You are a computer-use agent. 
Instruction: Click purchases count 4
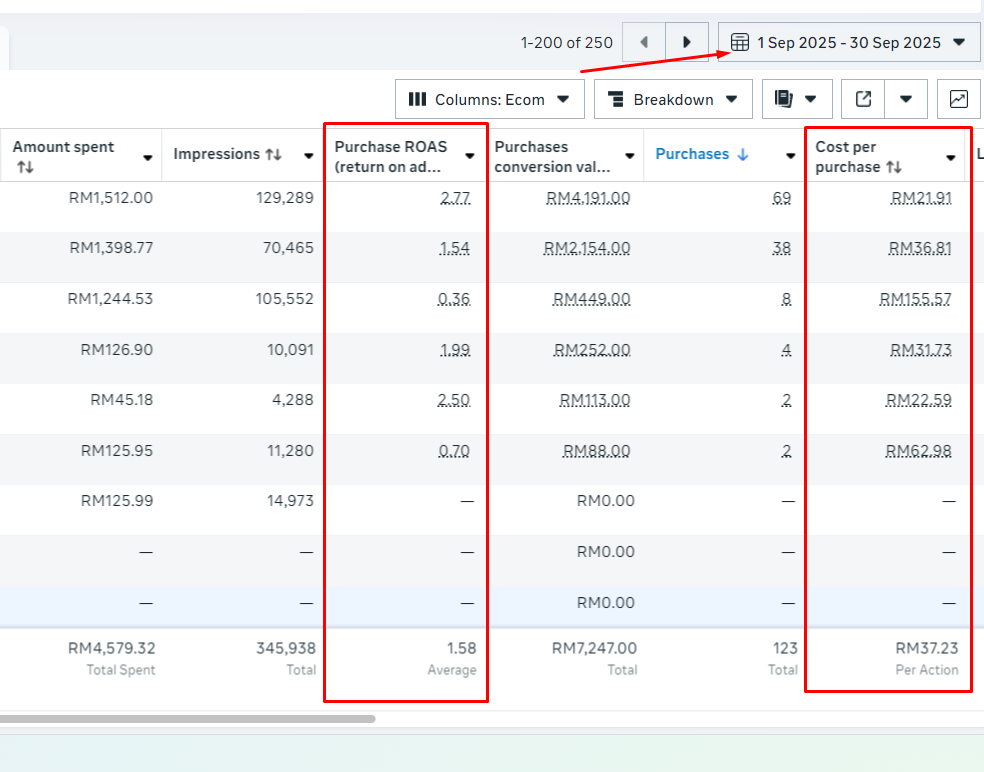point(786,350)
